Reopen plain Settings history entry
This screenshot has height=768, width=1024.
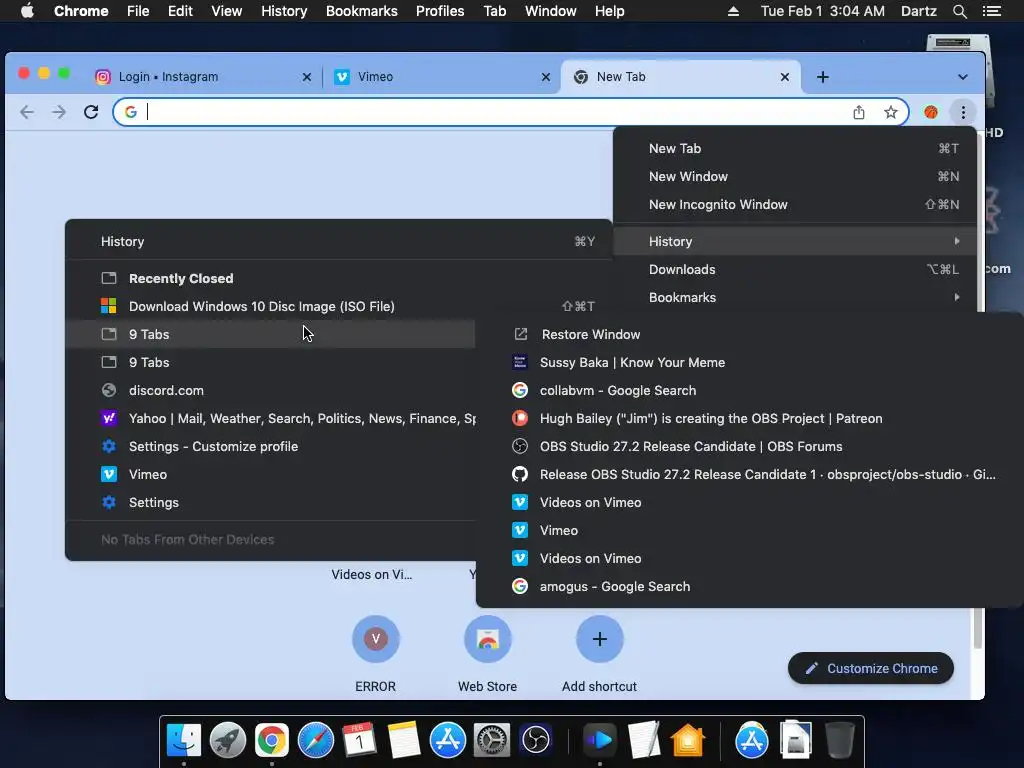[270, 503]
